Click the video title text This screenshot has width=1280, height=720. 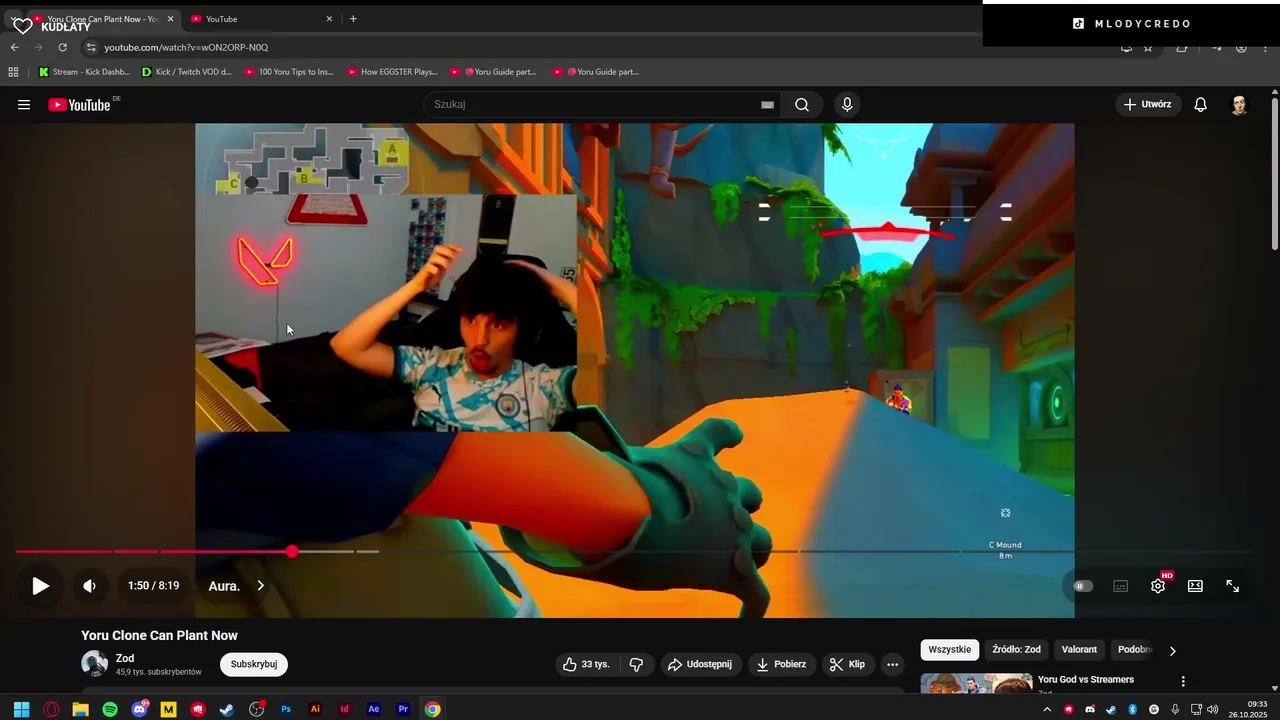coord(159,635)
